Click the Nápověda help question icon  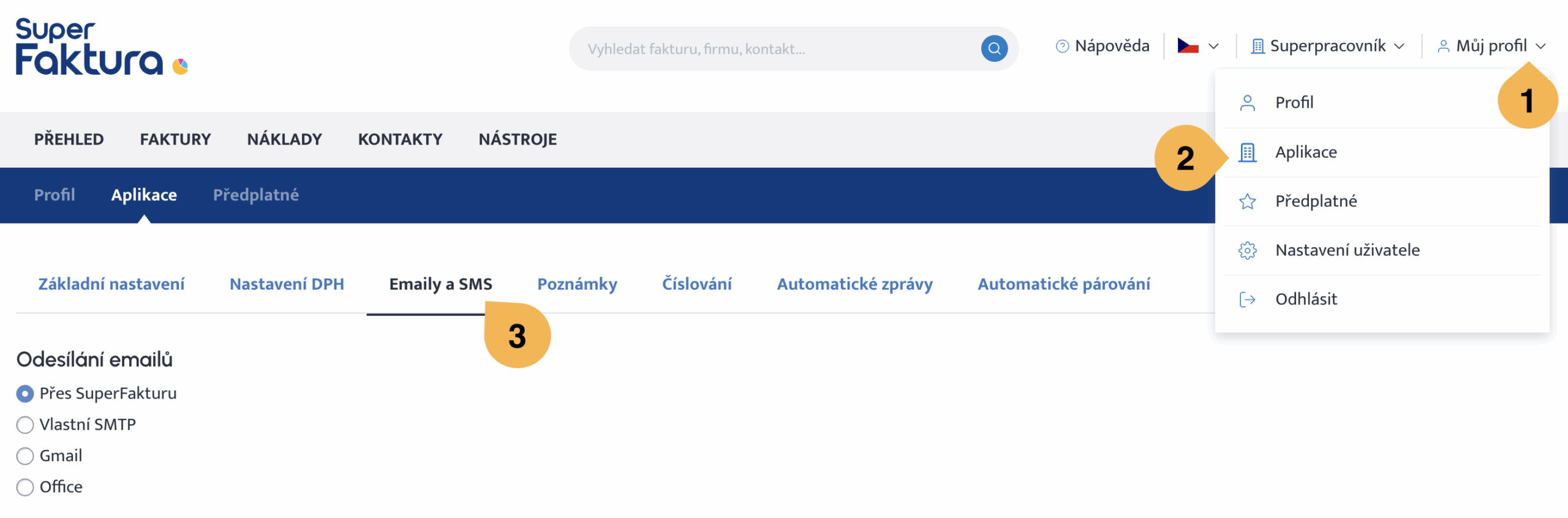(x=1062, y=47)
